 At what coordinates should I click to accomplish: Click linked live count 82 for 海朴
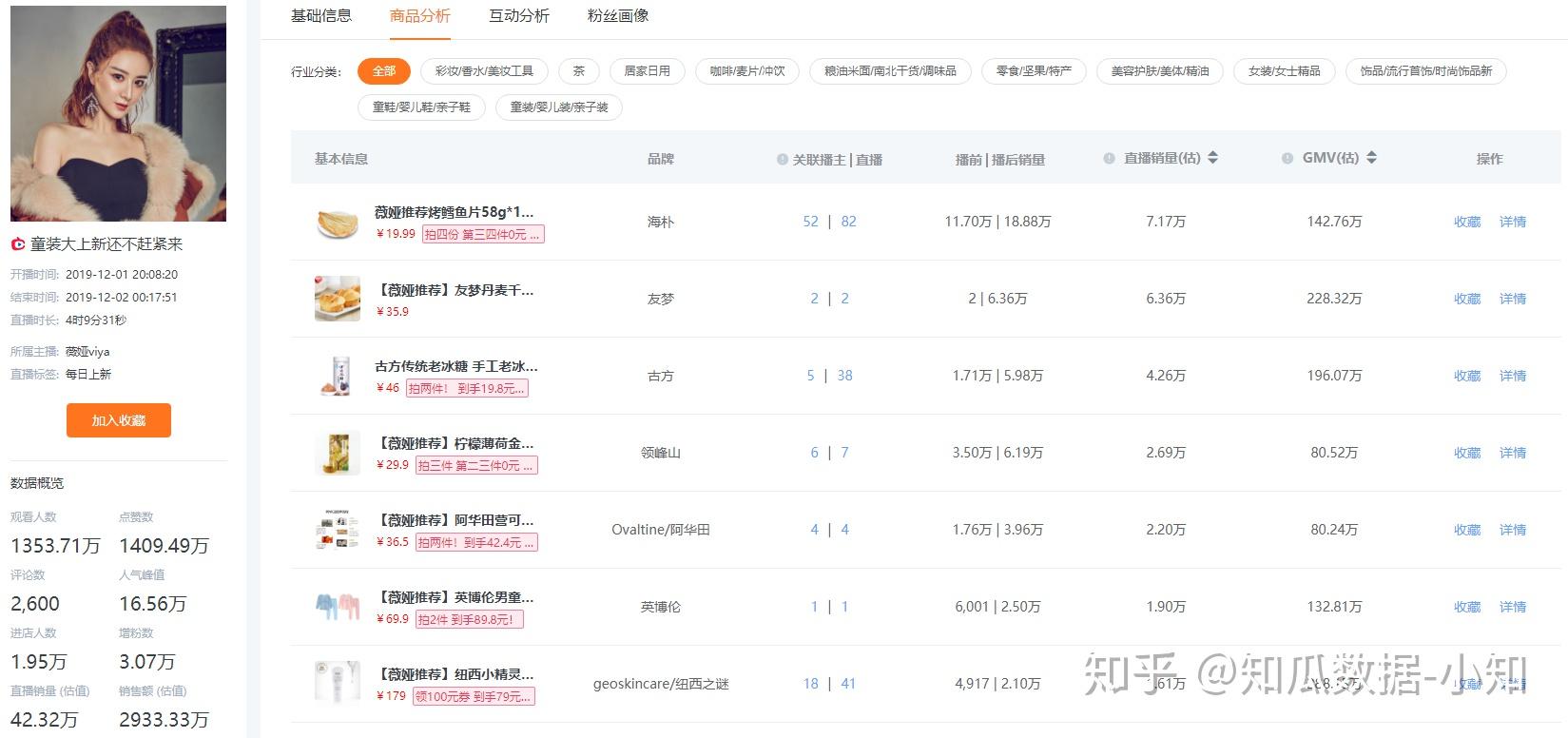pyautogui.click(x=849, y=222)
